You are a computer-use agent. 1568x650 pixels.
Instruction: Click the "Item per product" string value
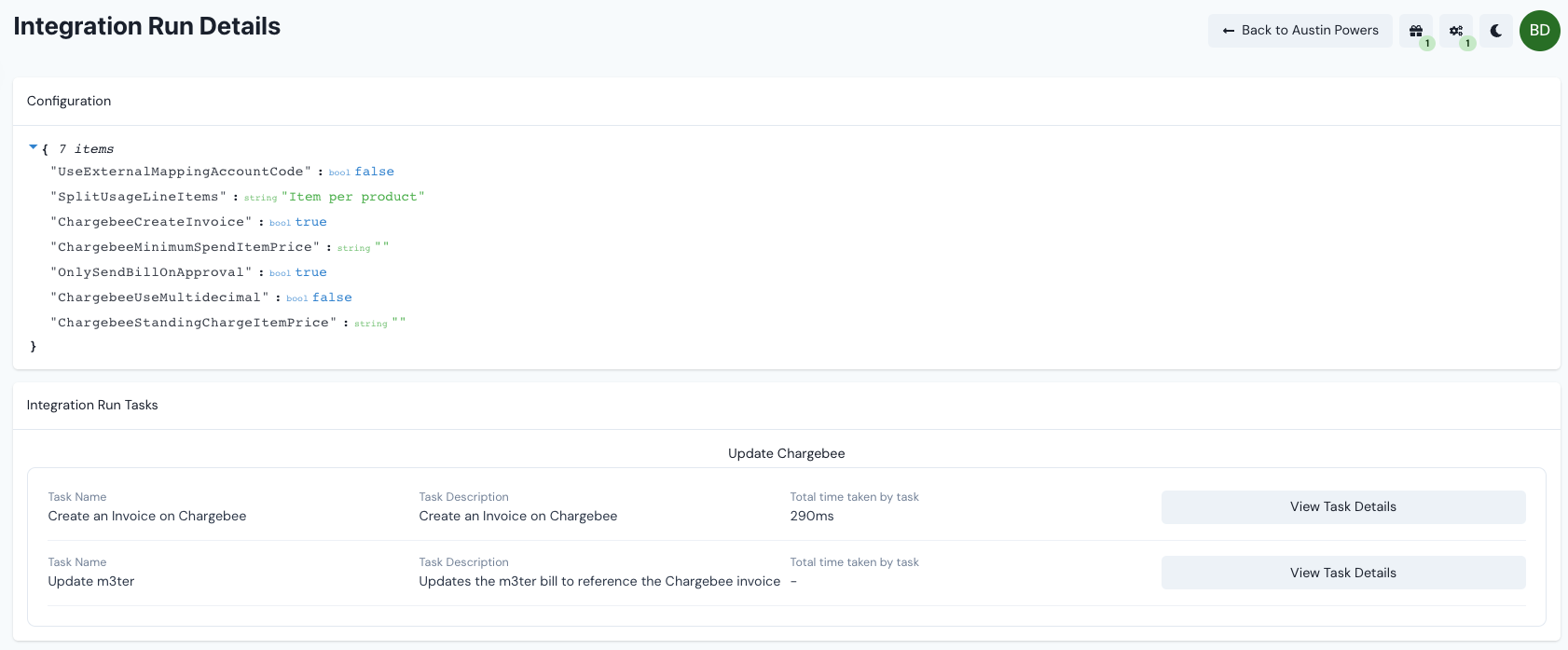(353, 197)
